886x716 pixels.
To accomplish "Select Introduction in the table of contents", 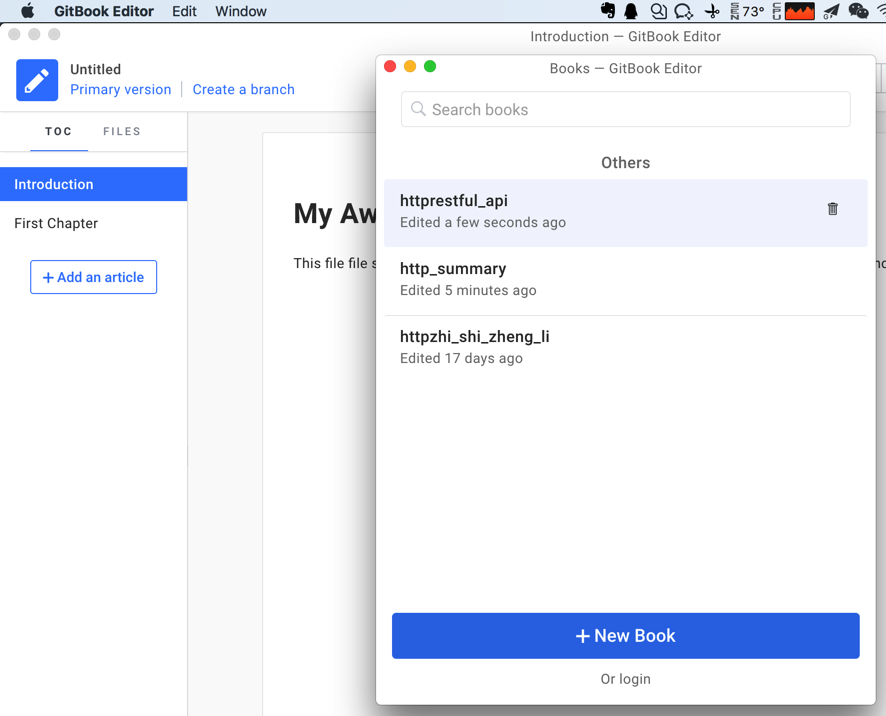I will pos(93,184).
